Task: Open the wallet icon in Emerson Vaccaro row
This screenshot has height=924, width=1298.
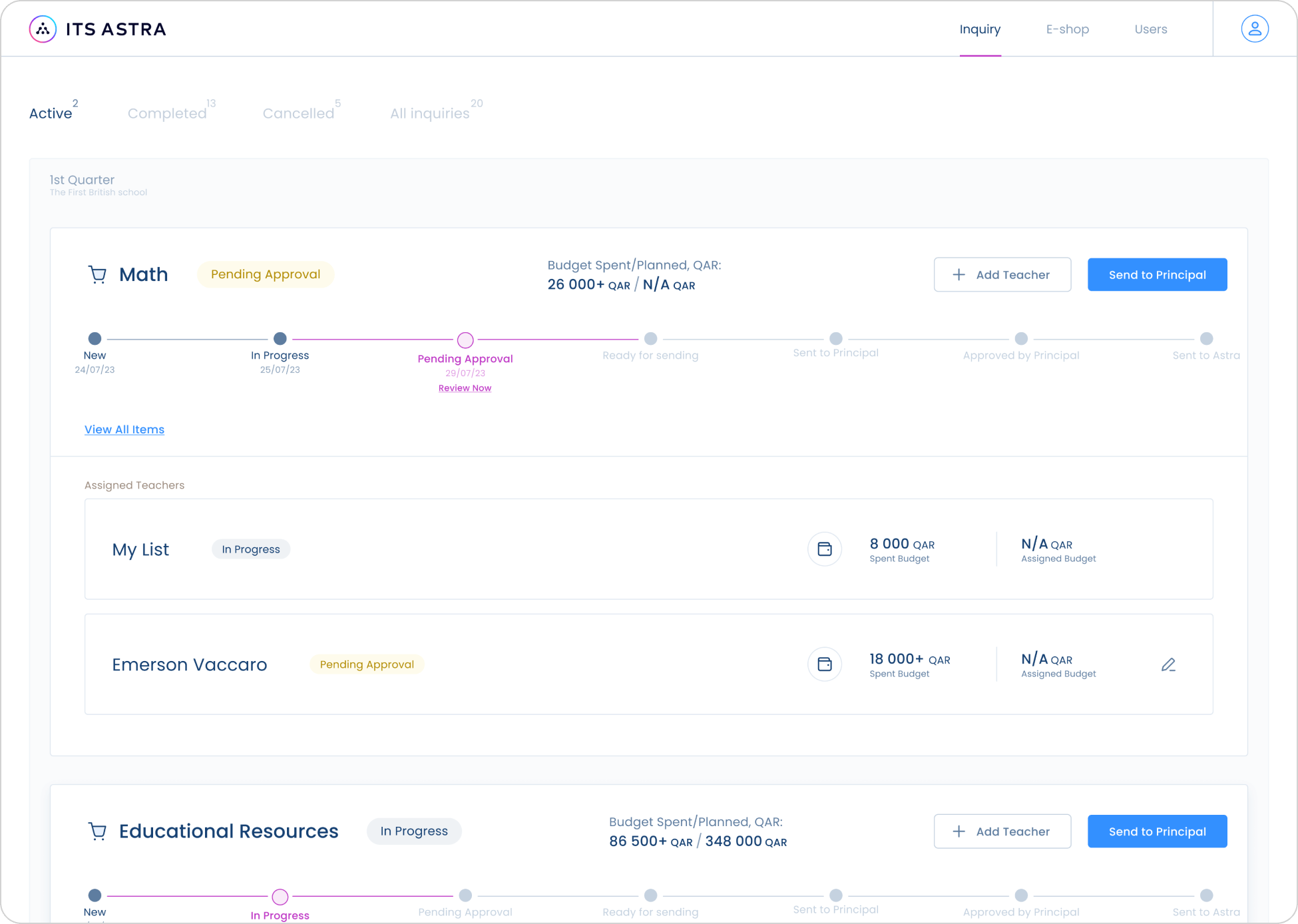Action: 824,664
